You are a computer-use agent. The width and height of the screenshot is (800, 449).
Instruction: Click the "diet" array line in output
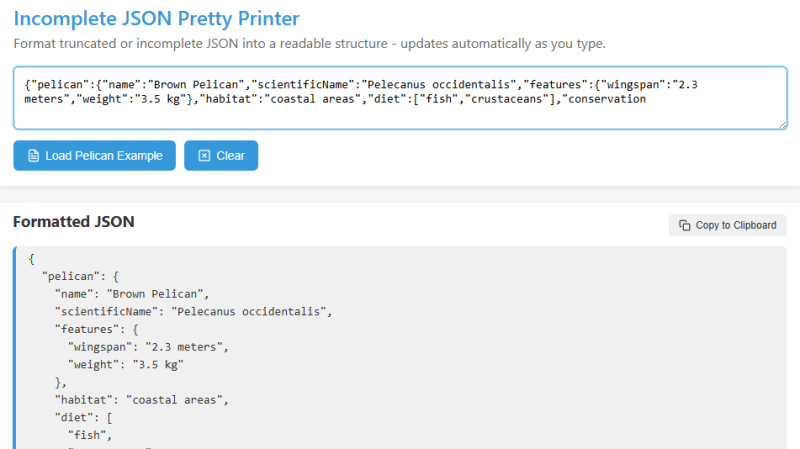coord(85,418)
